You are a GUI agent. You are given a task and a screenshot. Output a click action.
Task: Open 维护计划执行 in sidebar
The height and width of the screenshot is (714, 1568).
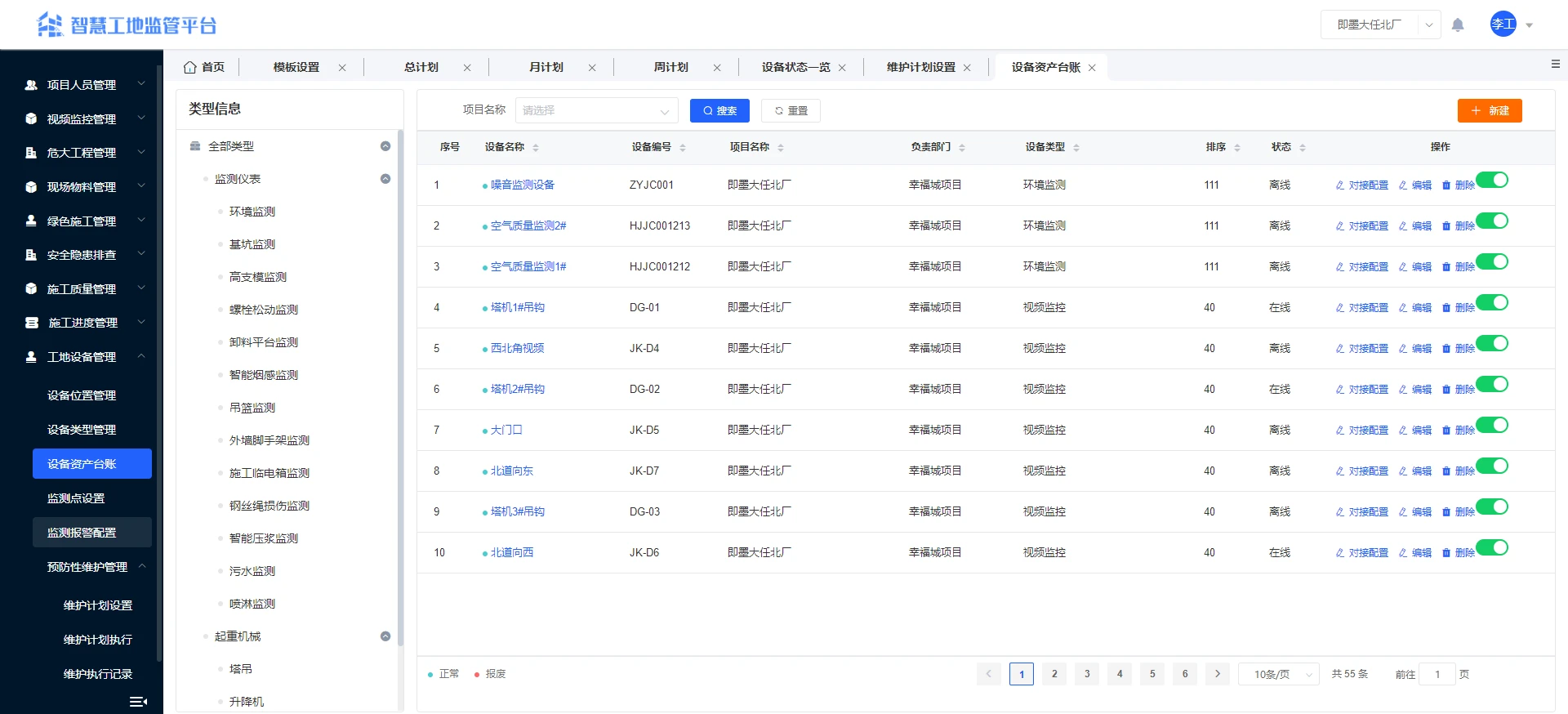pos(98,640)
